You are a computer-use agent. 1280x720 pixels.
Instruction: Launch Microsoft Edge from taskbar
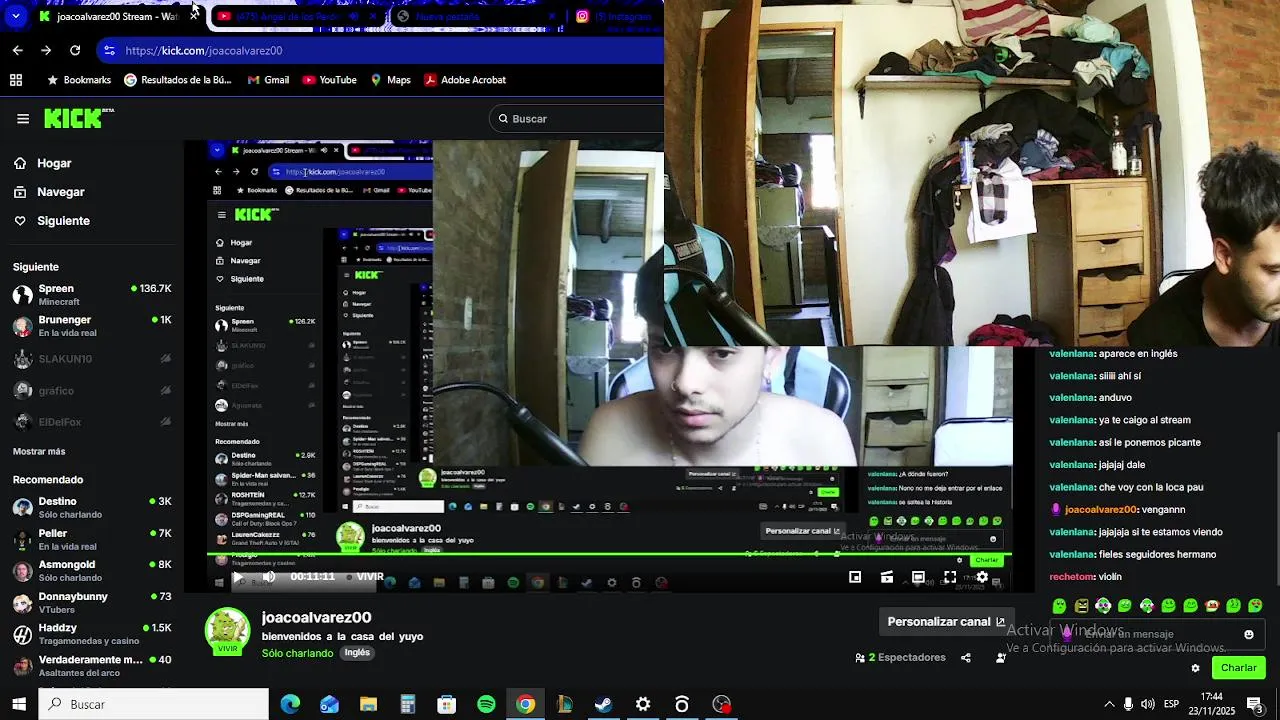click(x=290, y=704)
